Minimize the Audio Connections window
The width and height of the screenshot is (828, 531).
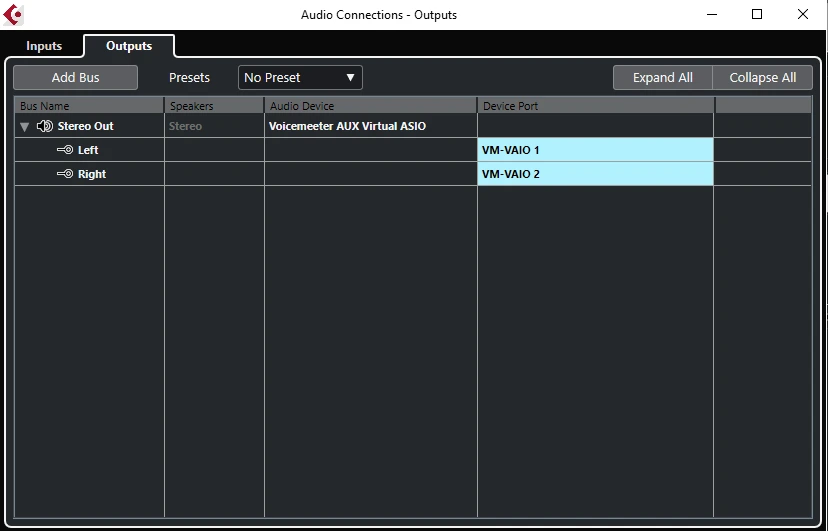pyautogui.click(x=712, y=14)
